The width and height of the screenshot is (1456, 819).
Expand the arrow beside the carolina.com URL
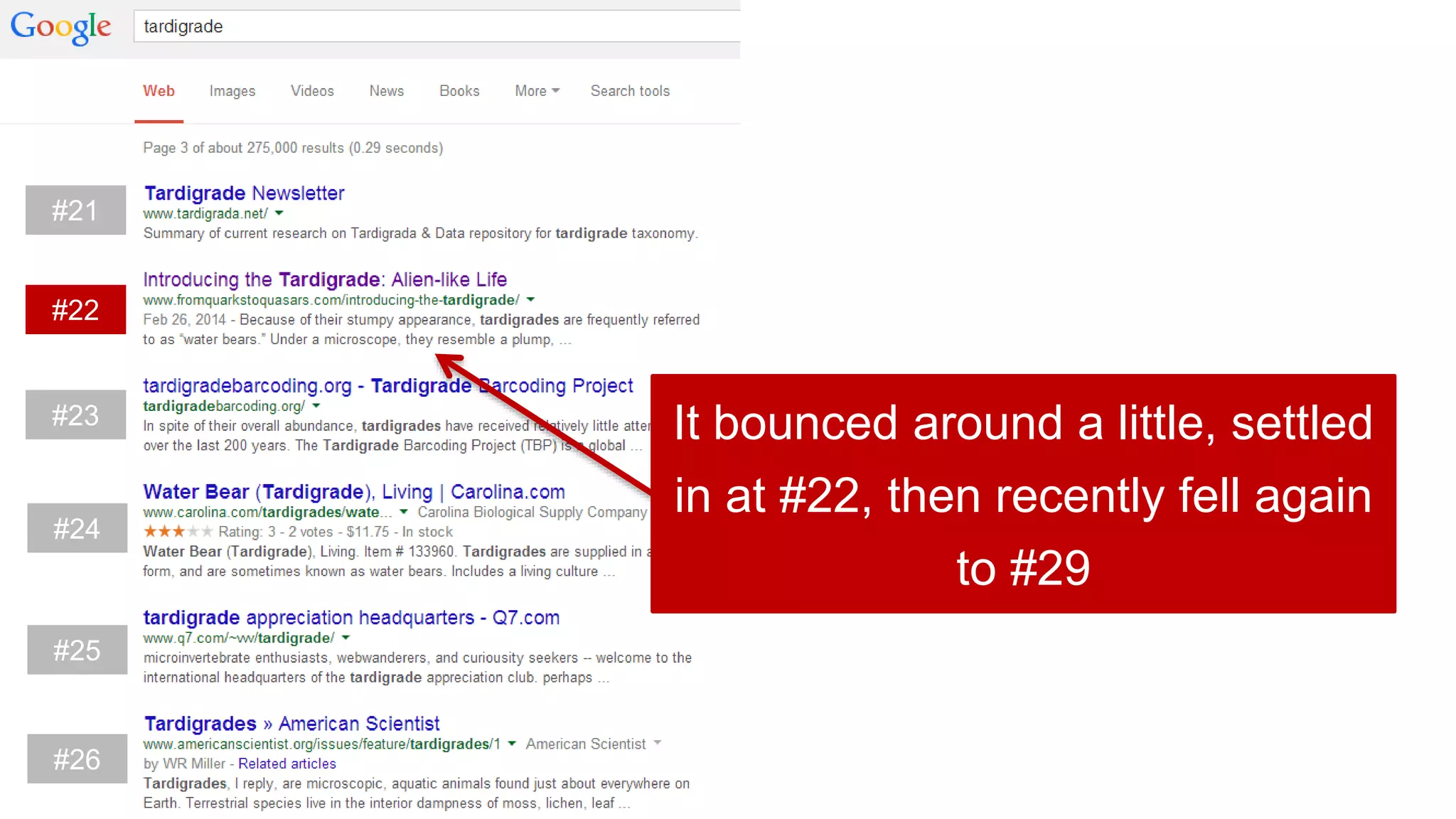pyautogui.click(x=404, y=512)
